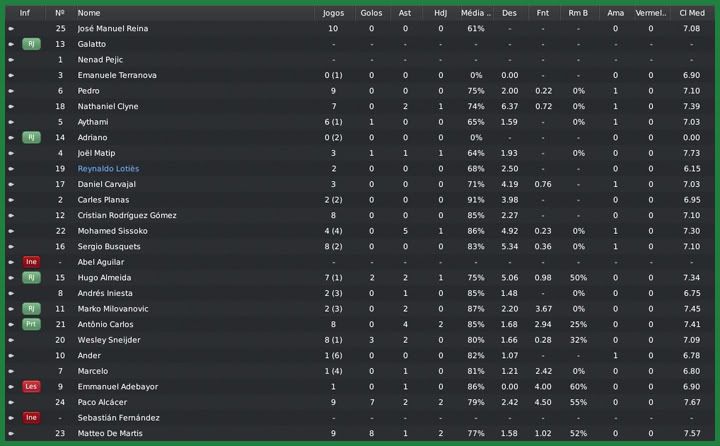Viewport: 720px width, 446px height.
Task: Sort players by the Nome column header
Action: click(x=89, y=13)
